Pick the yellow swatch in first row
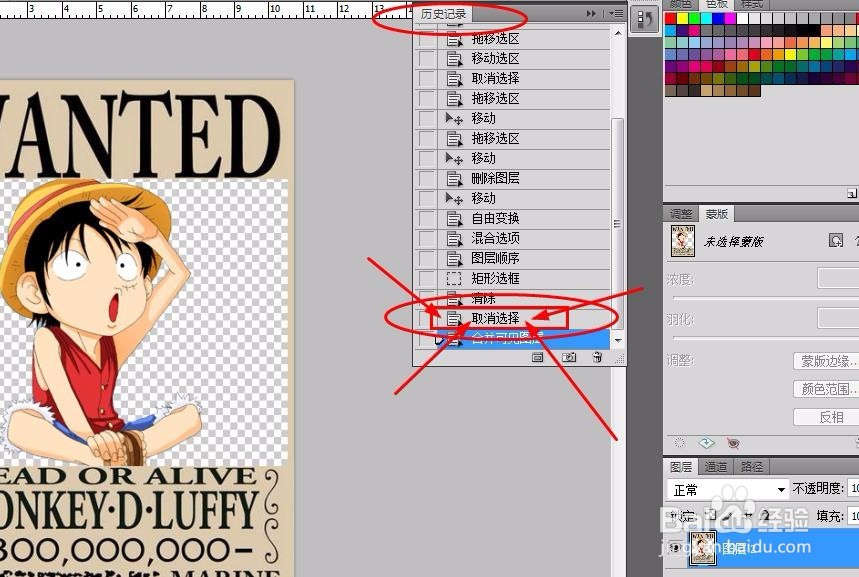 [683, 19]
